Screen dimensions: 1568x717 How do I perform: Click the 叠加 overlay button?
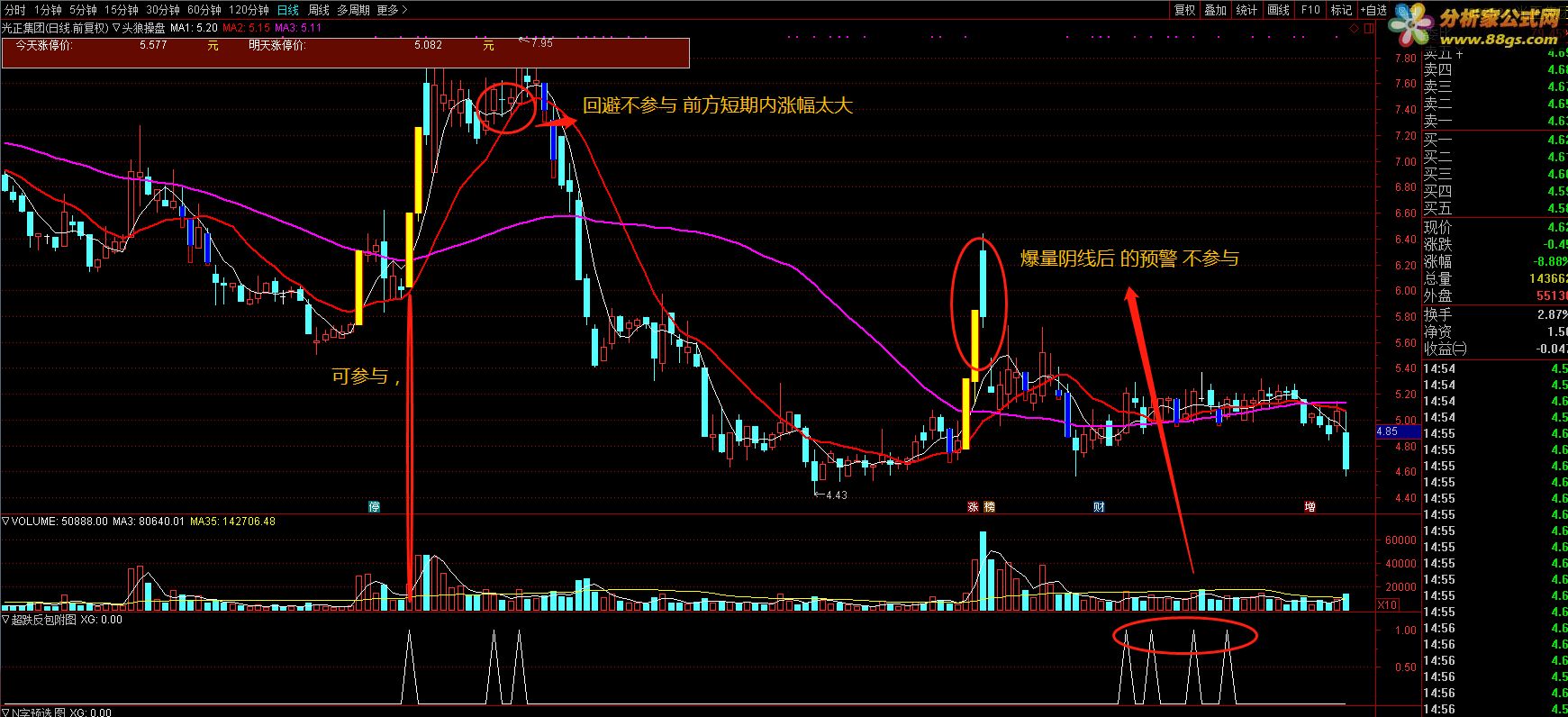tap(1215, 10)
